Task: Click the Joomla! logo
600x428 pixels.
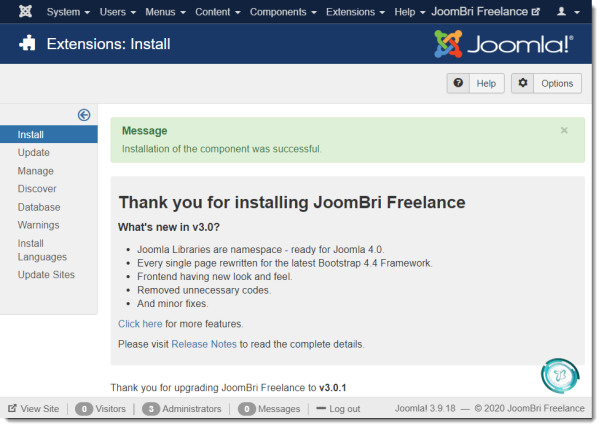Action: [504, 44]
